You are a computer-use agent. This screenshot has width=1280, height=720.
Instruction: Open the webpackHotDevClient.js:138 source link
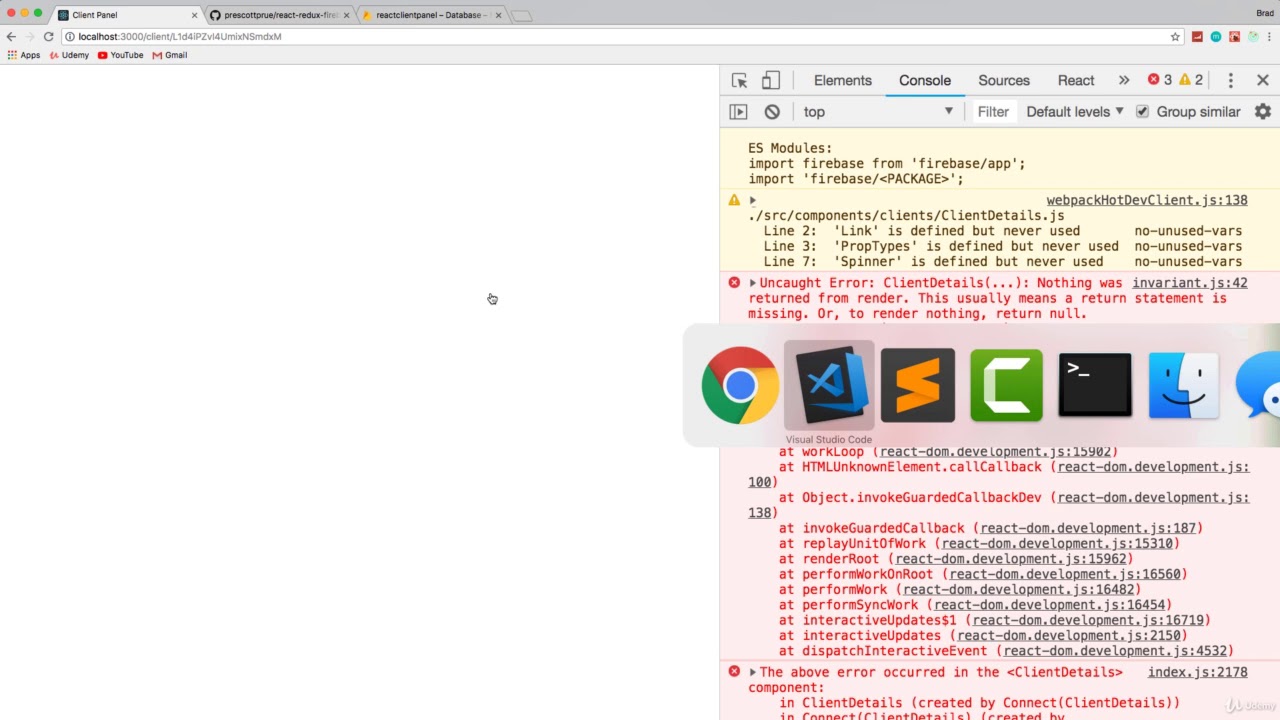tap(1147, 200)
